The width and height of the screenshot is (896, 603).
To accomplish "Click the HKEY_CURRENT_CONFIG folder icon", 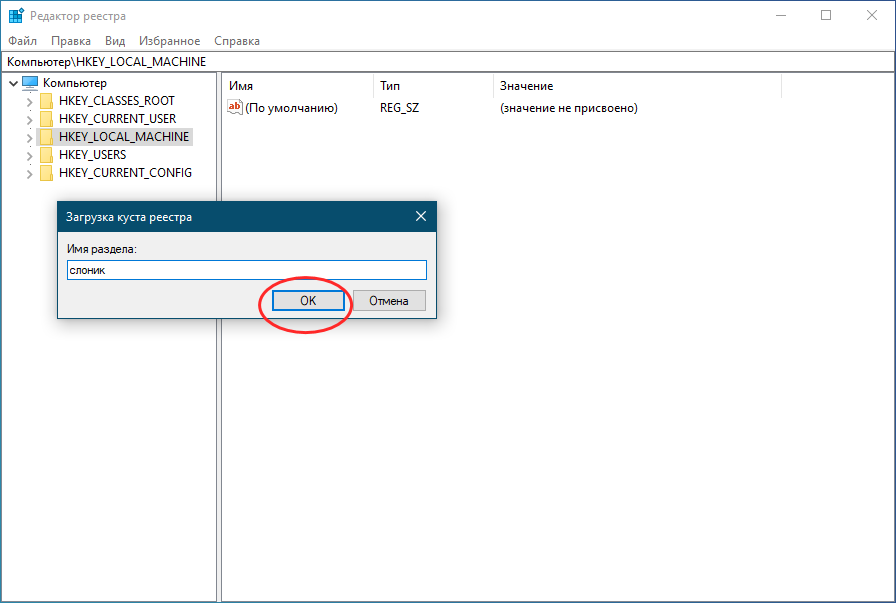I will (x=47, y=173).
